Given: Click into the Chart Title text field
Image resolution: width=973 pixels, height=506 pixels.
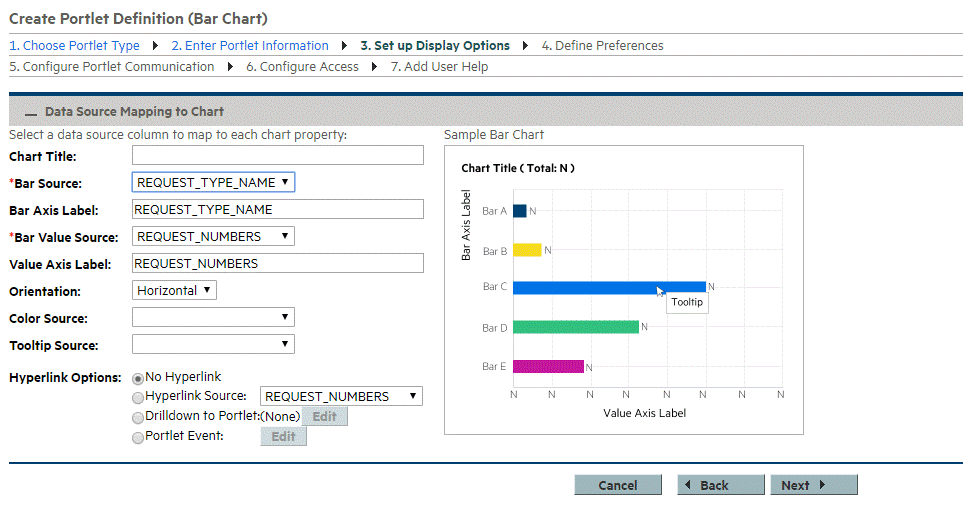Looking at the screenshot, I should pos(278,155).
